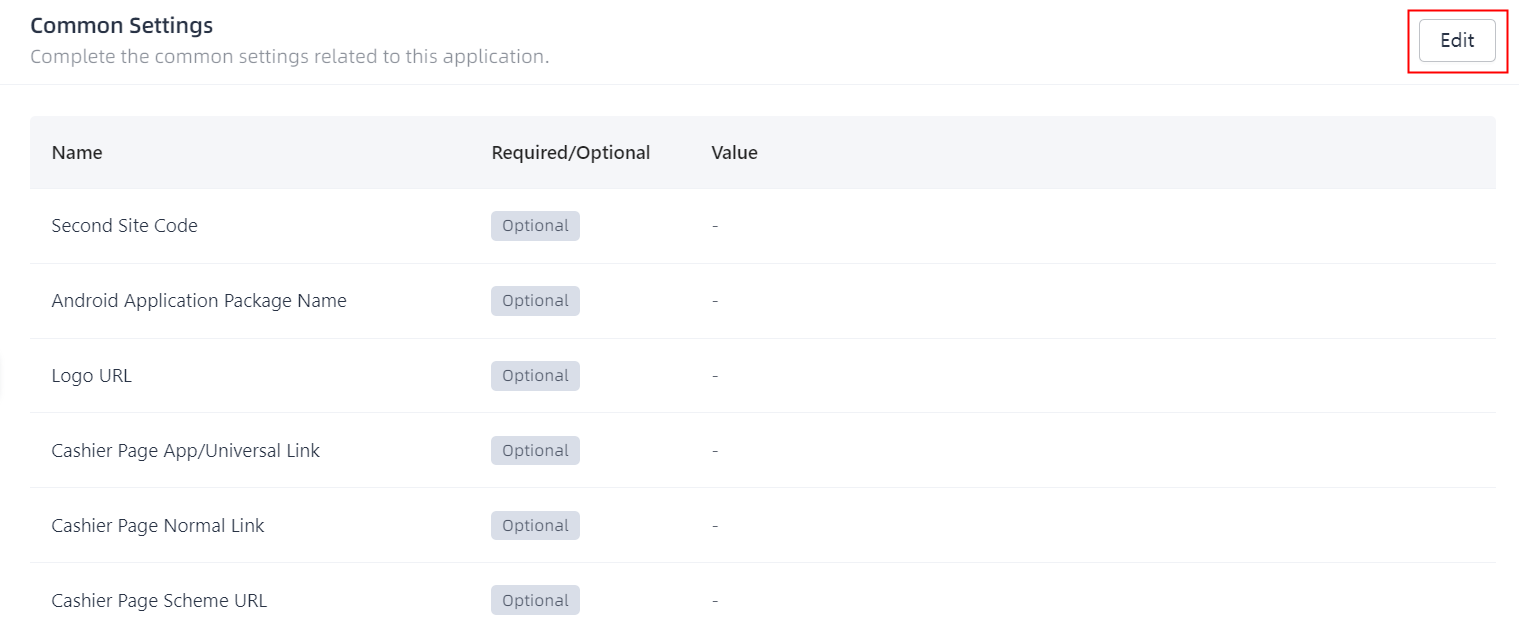Click the Name column header
The height and width of the screenshot is (632, 1519).
coord(77,153)
